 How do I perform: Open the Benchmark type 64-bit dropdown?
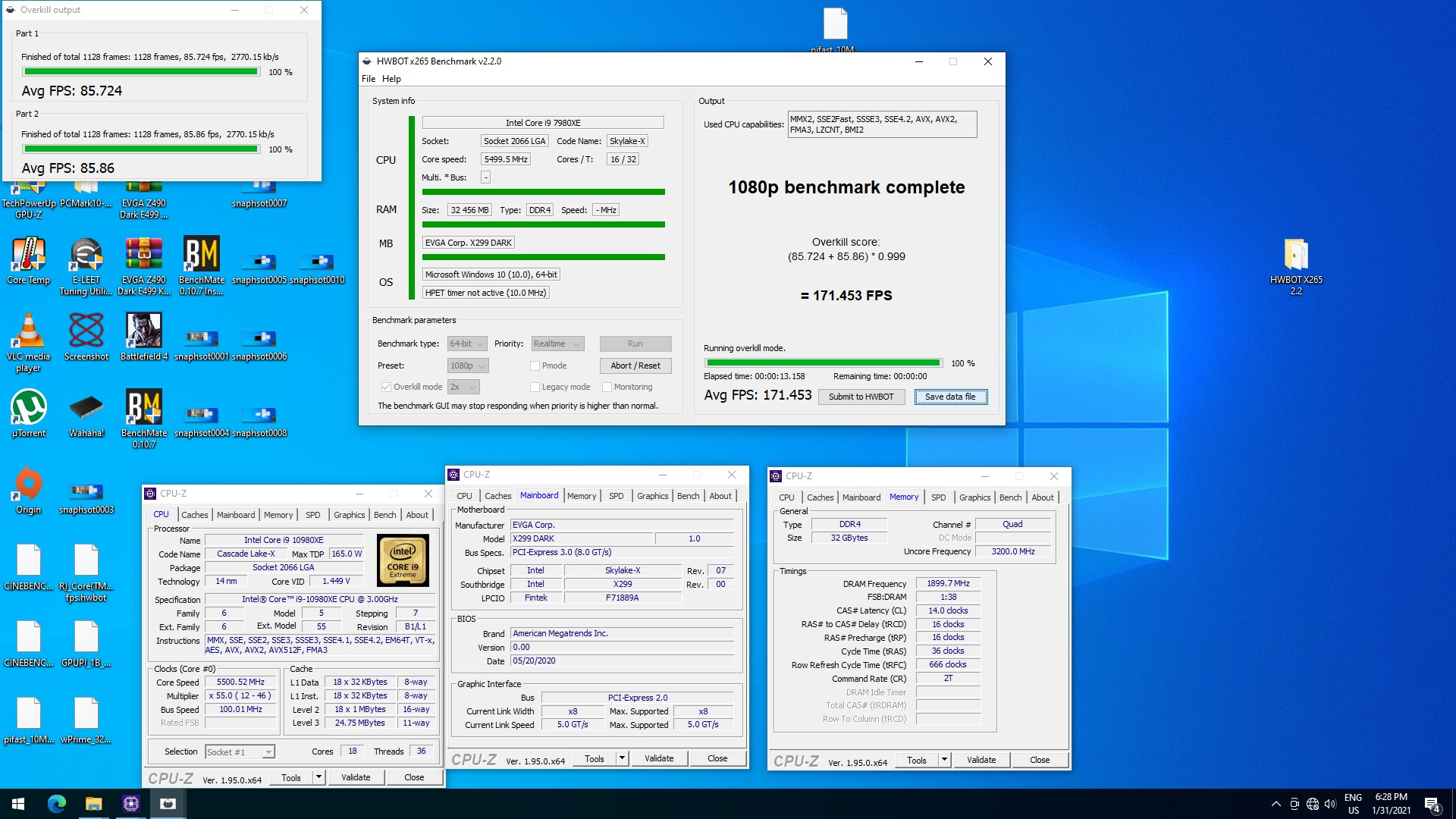coord(466,344)
